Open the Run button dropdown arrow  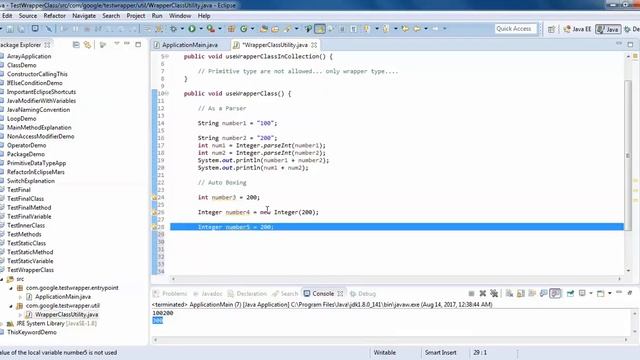click(200, 29)
